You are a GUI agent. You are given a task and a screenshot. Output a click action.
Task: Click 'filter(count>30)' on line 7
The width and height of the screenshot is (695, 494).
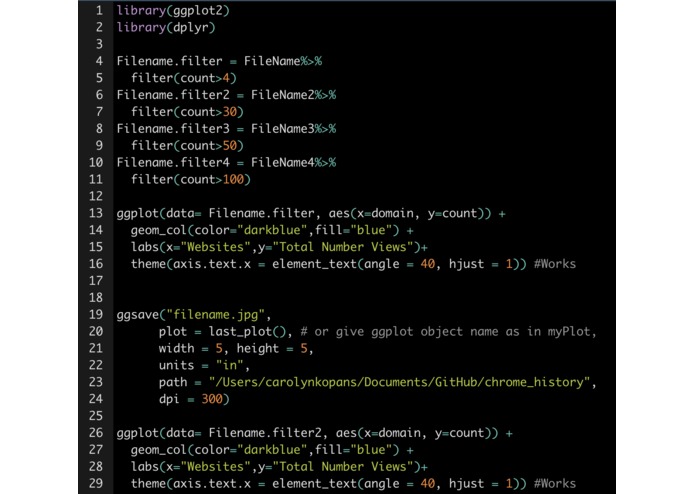tap(187, 112)
